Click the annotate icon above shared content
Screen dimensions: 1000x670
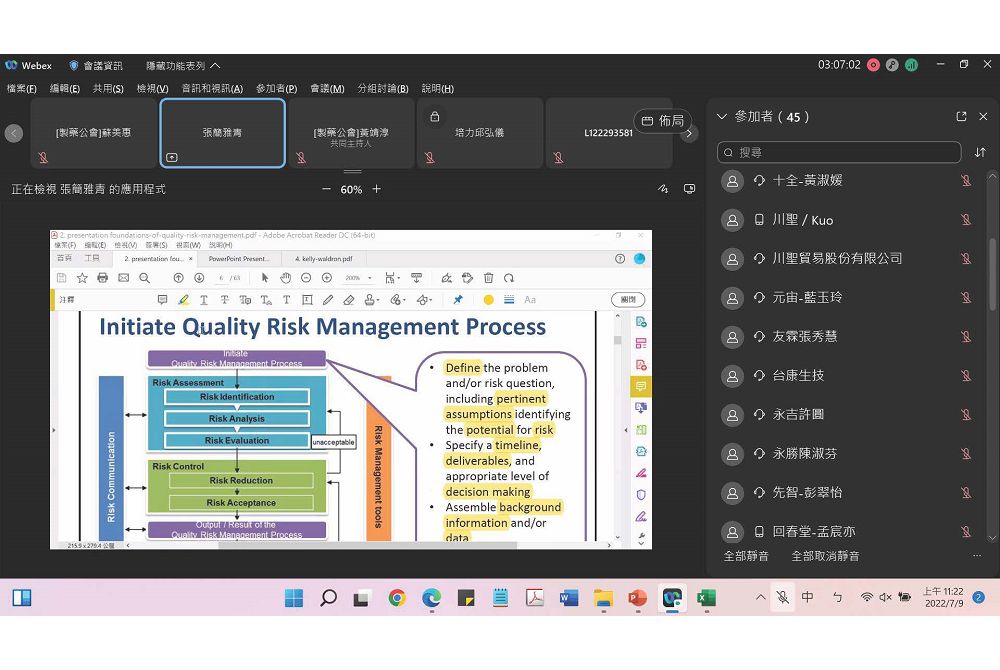pos(663,189)
